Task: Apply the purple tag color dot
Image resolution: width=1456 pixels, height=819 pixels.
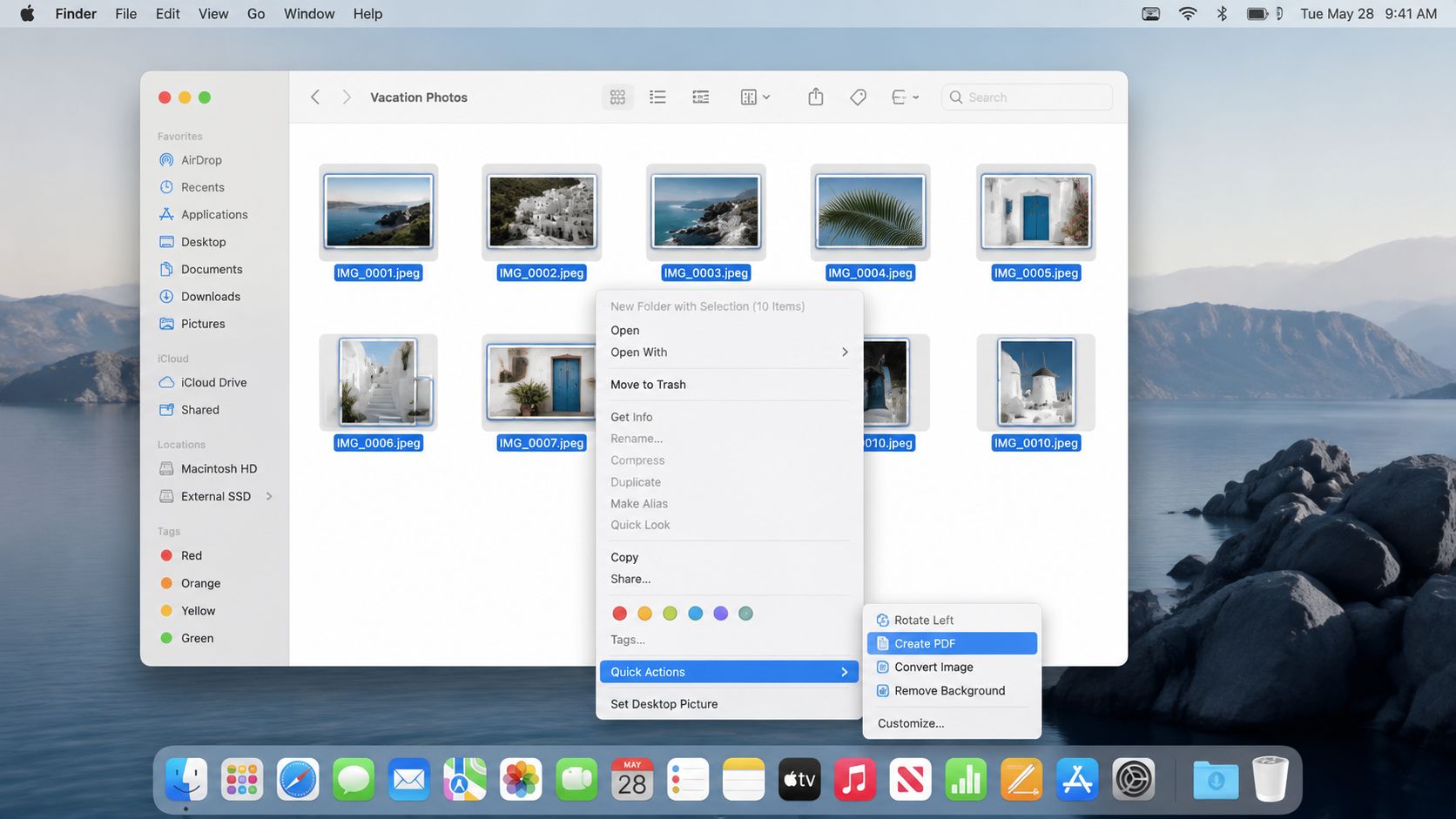Action: (720, 614)
